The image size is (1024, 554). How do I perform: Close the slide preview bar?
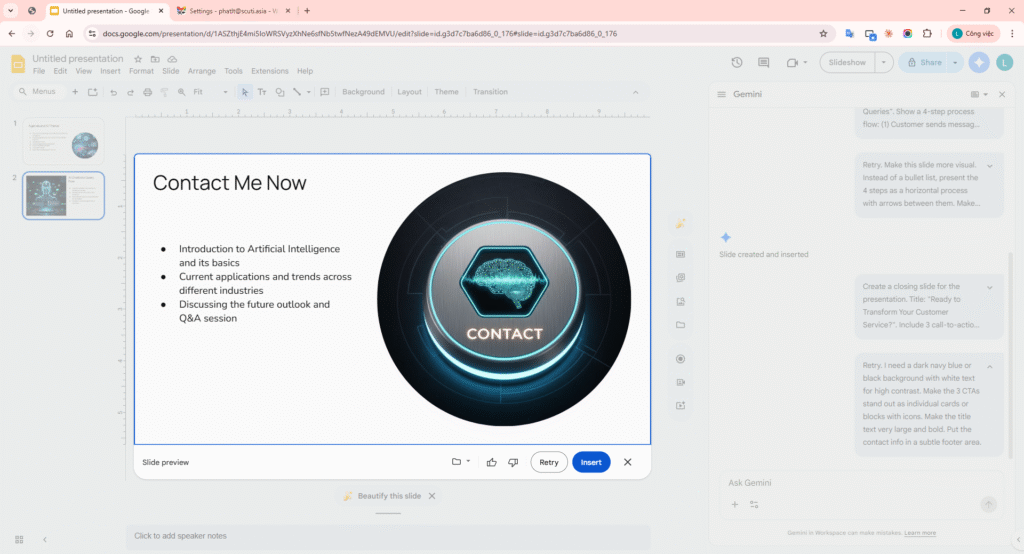[627, 462]
